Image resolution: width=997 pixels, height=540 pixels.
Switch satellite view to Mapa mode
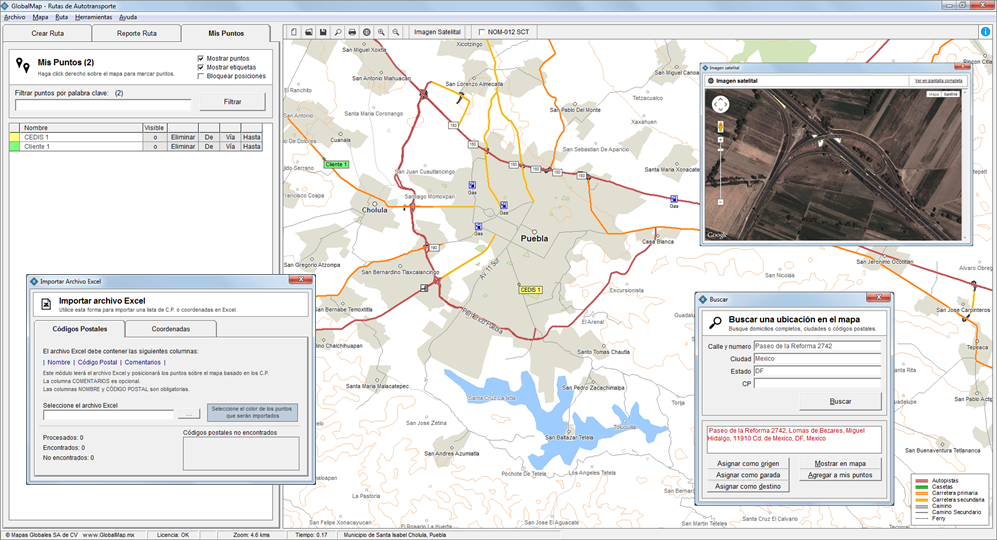(x=933, y=94)
